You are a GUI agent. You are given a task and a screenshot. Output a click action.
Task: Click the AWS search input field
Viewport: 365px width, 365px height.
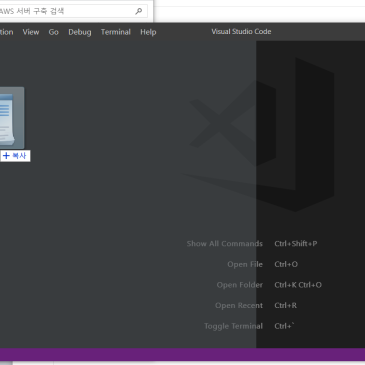[73, 11]
